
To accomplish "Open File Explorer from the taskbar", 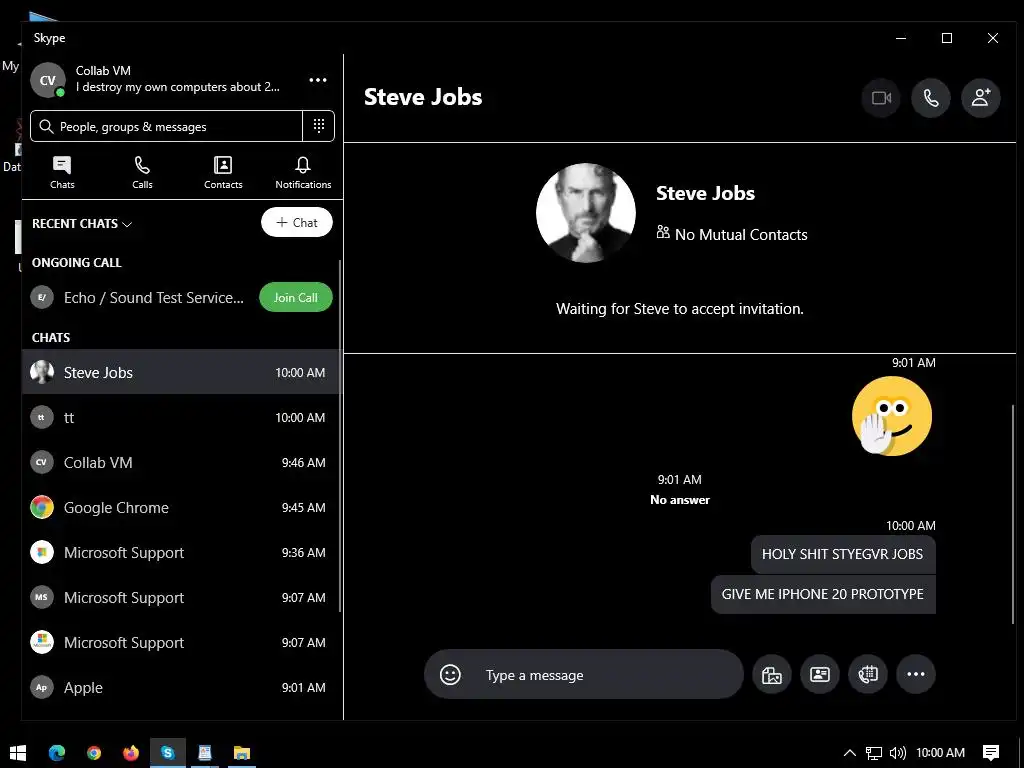I will 242,753.
